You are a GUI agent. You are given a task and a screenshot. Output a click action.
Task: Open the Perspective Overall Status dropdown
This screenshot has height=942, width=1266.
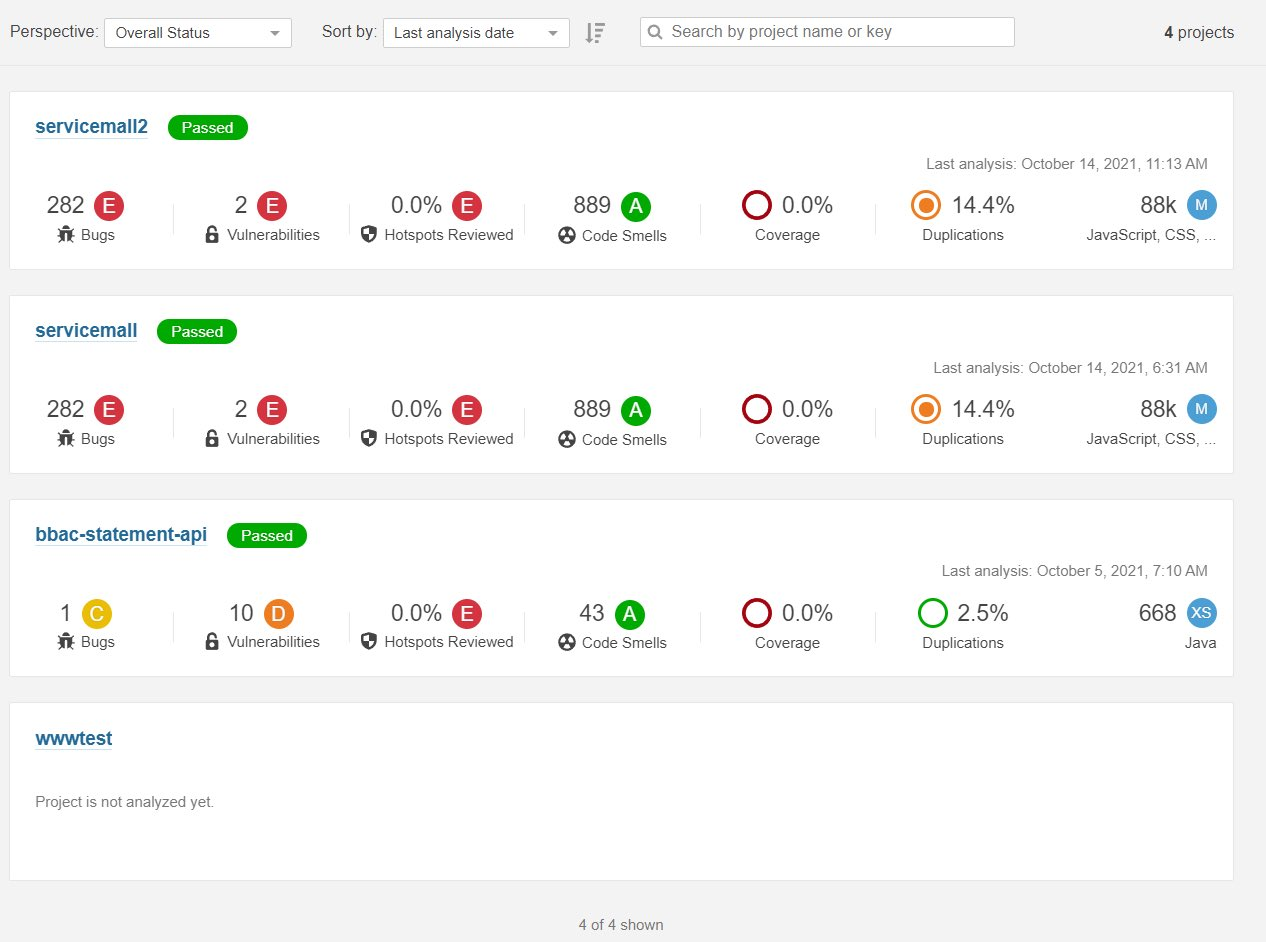tap(198, 32)
